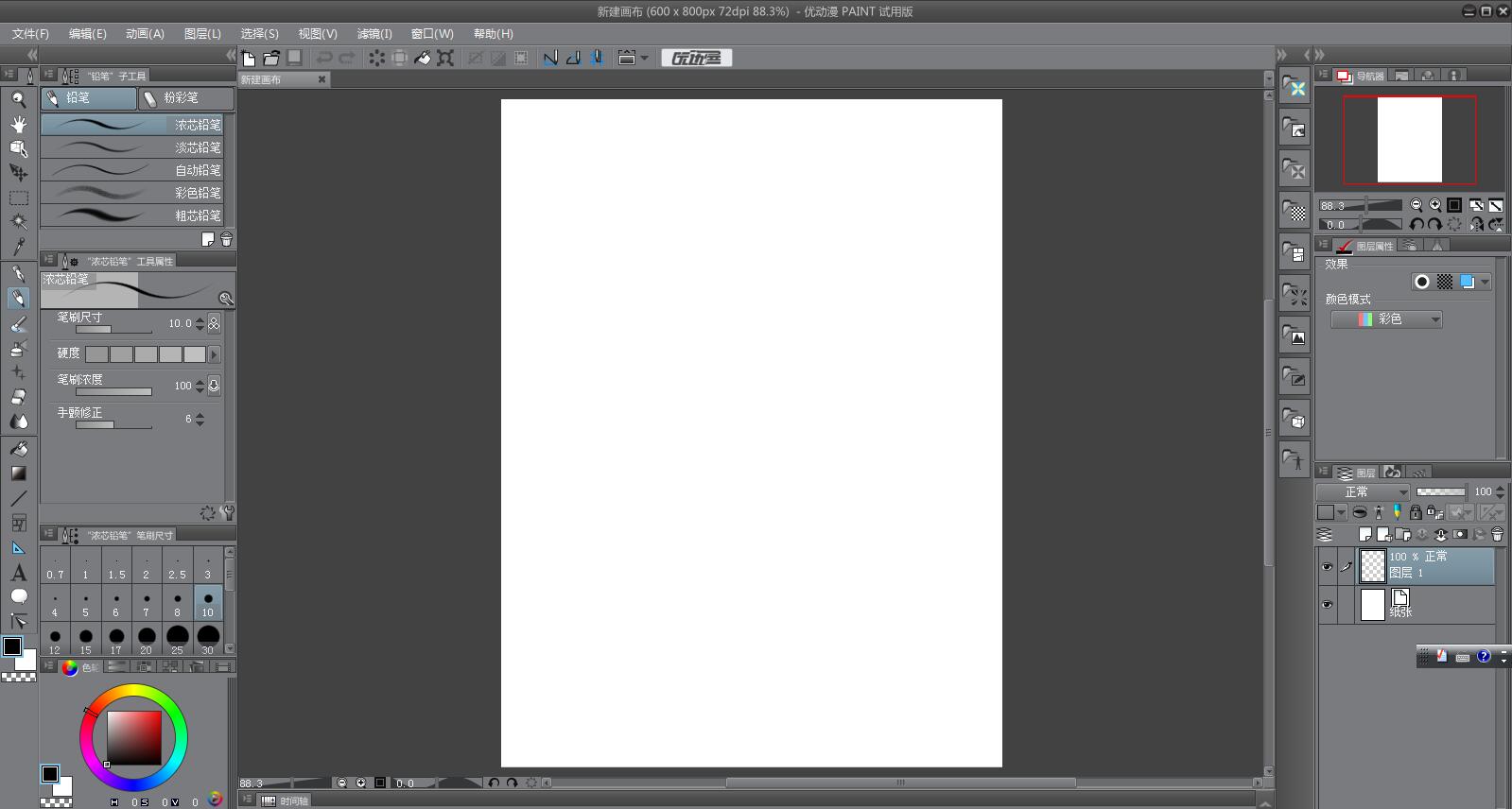Image resolution: width=1512 pixels, height=809 pixels.
Task: Switch to the 粉彩笔 sub tool tab
Action: [x=185, y=98]
